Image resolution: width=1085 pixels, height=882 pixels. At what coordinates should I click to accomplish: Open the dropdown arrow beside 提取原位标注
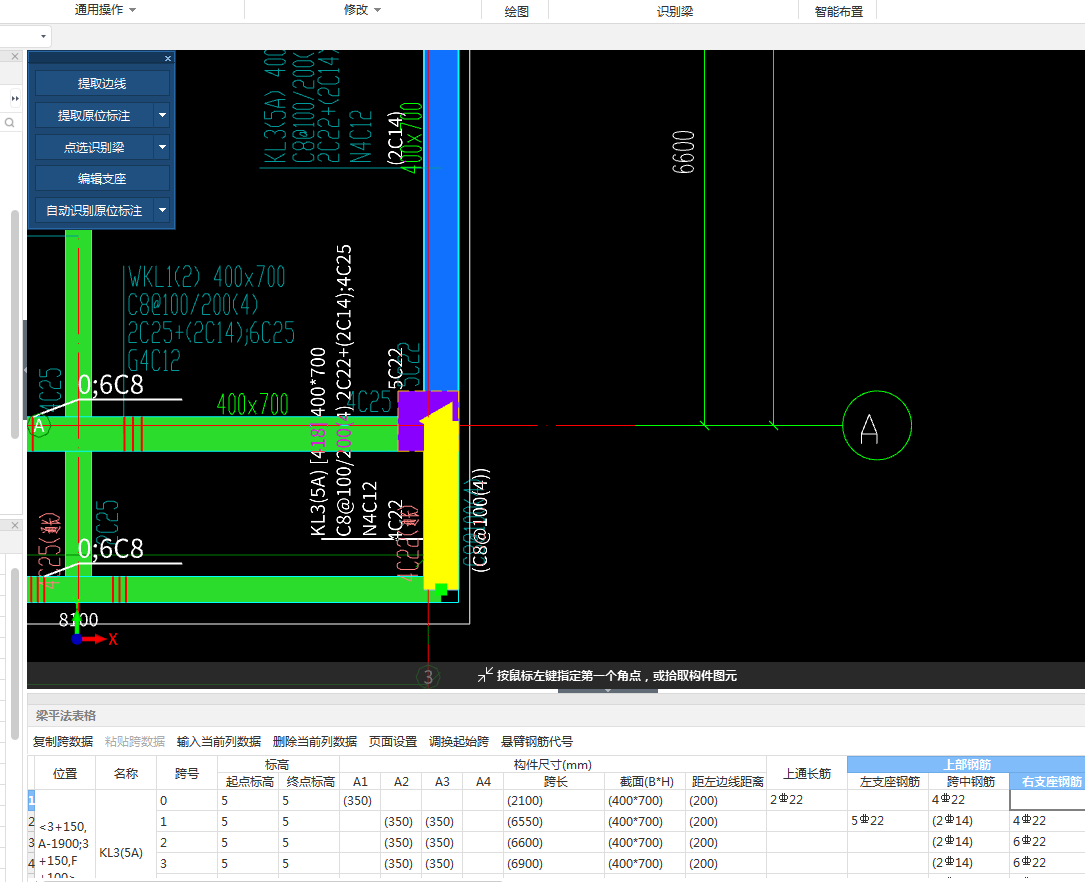(x=162, y=116)
